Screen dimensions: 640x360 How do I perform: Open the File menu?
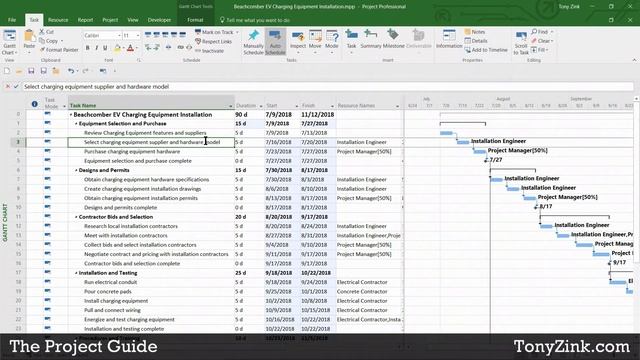click(12, 20)
